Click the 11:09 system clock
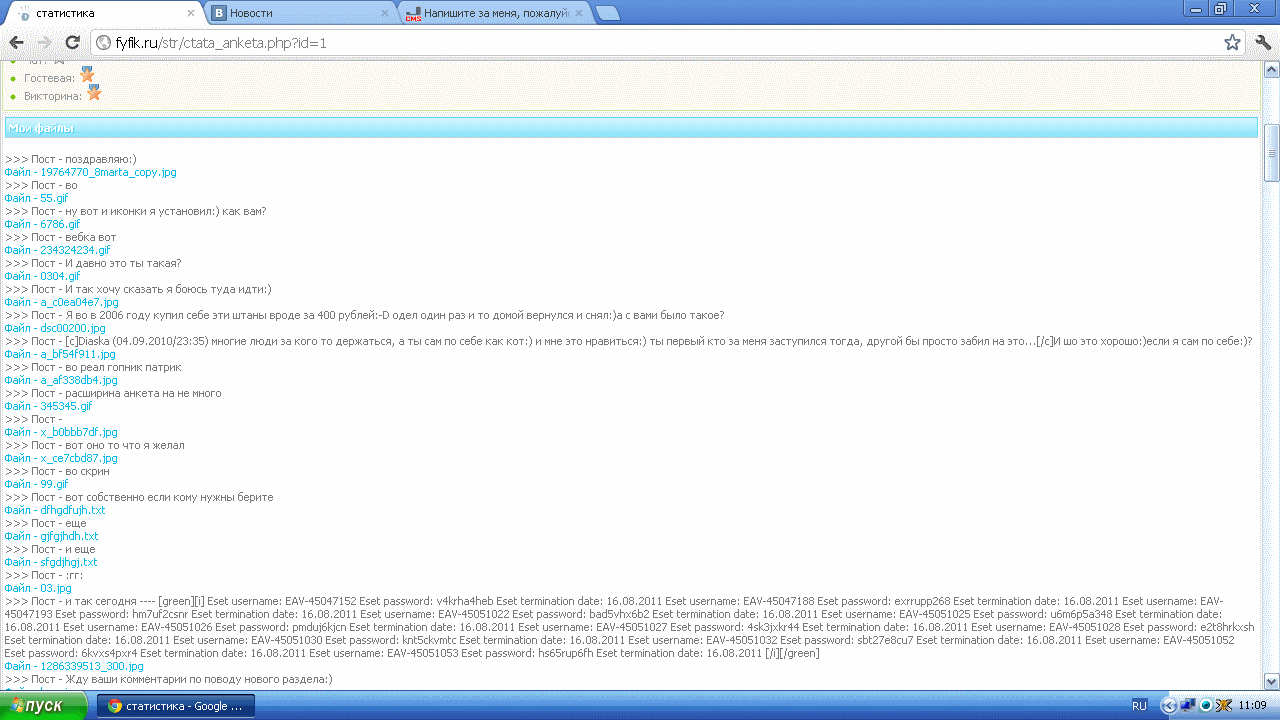Screen dimensions: 1280x720 tap(1252, 705)
